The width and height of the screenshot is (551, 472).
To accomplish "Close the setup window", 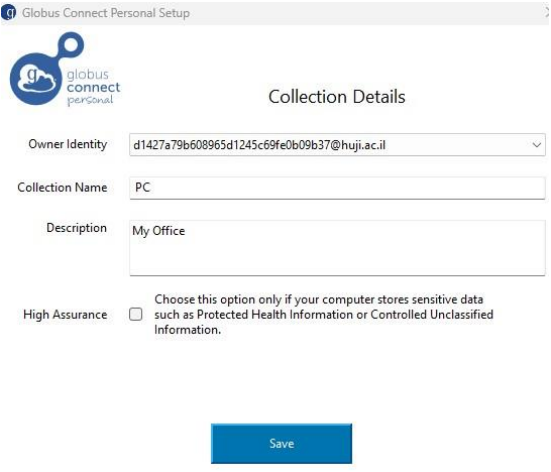I will pos(547,13).
